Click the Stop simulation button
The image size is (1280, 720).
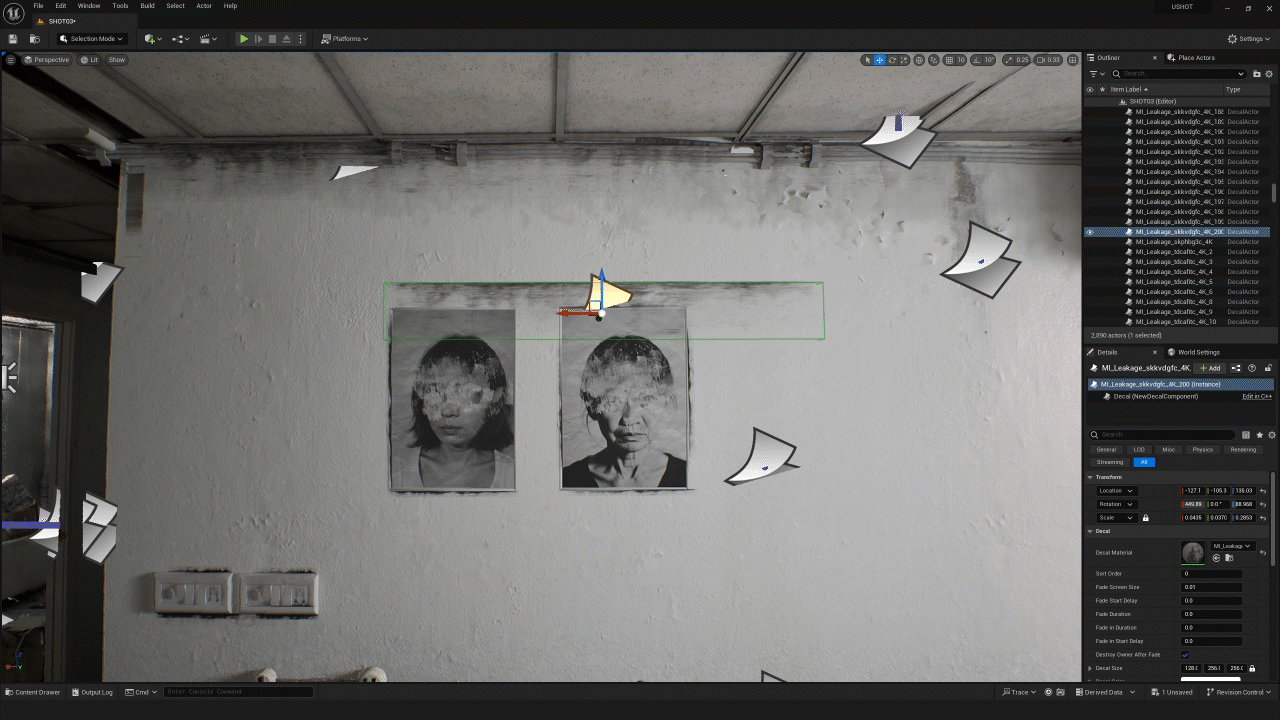(272, 39)
